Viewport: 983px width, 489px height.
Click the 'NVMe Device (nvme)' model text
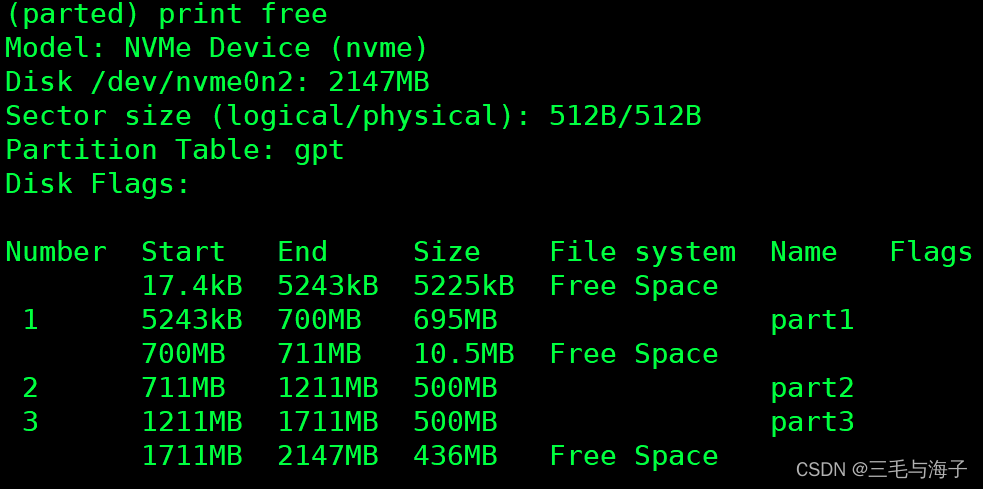click(276, 48)
